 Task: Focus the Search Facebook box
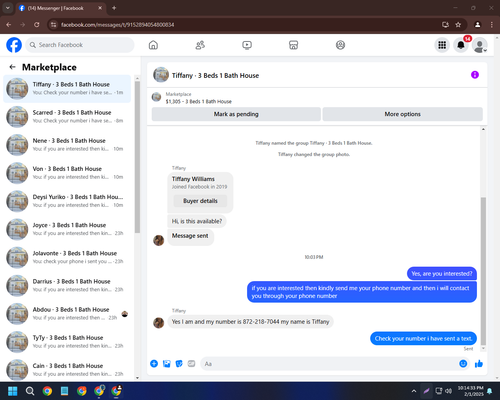(x=80, y=45)
